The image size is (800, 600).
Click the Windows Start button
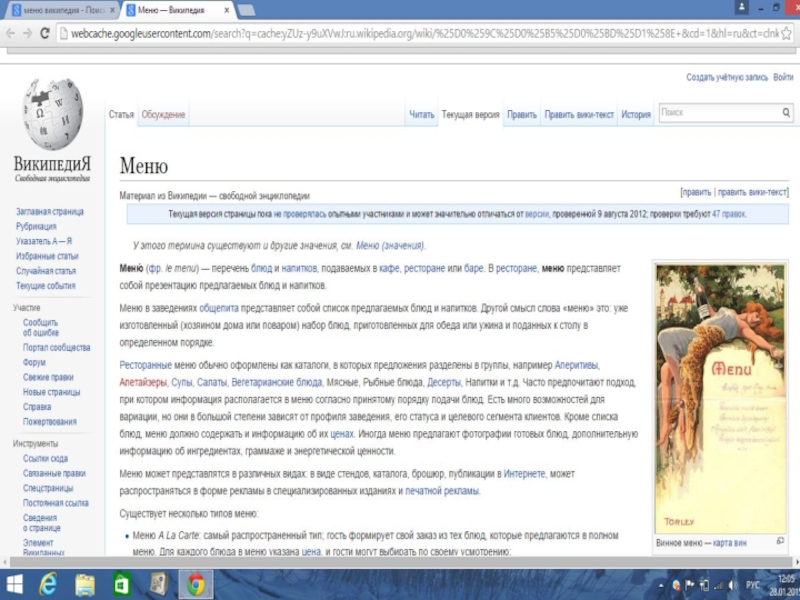(14, 584)
